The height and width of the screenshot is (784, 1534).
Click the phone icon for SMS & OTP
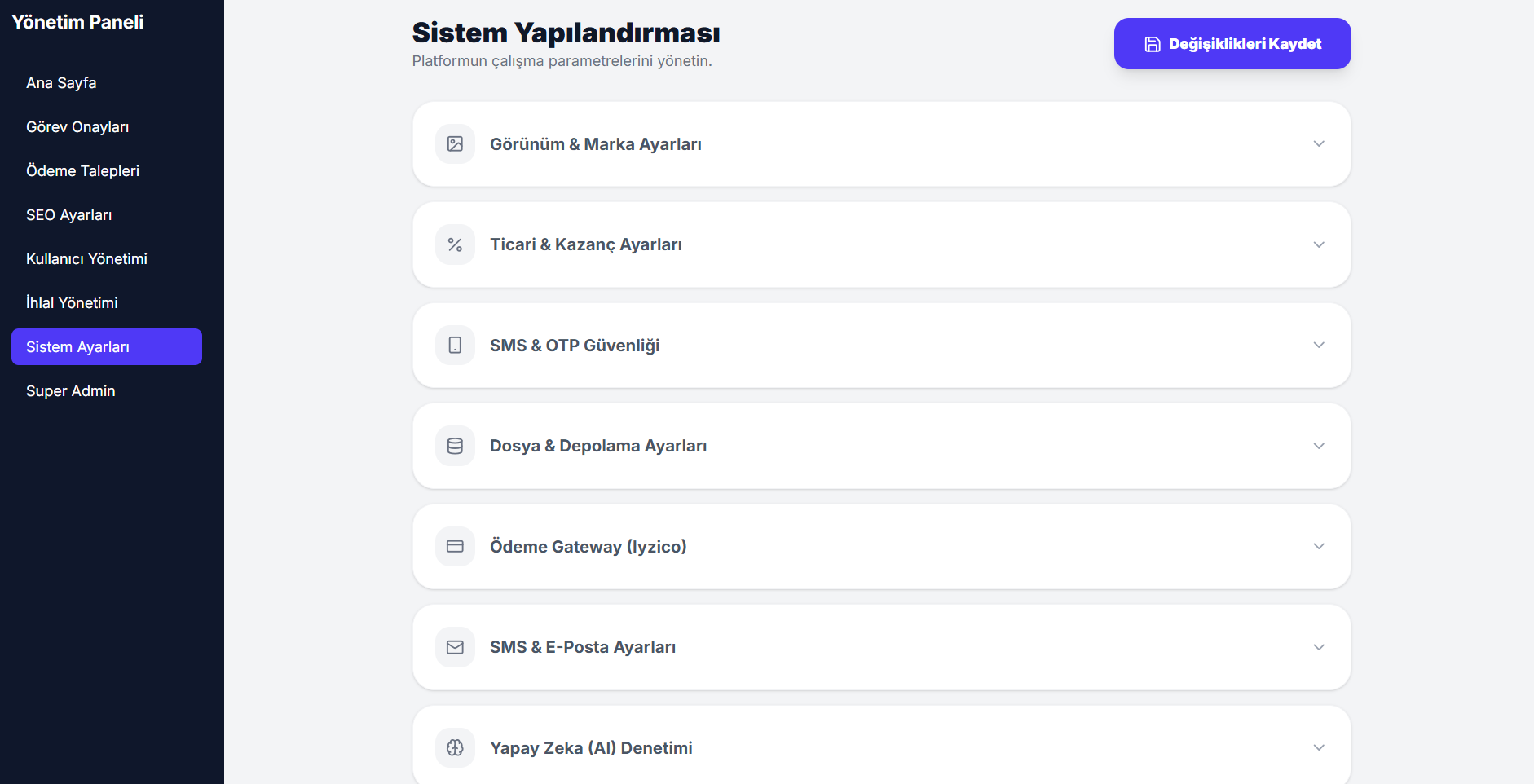coord(455,346)
